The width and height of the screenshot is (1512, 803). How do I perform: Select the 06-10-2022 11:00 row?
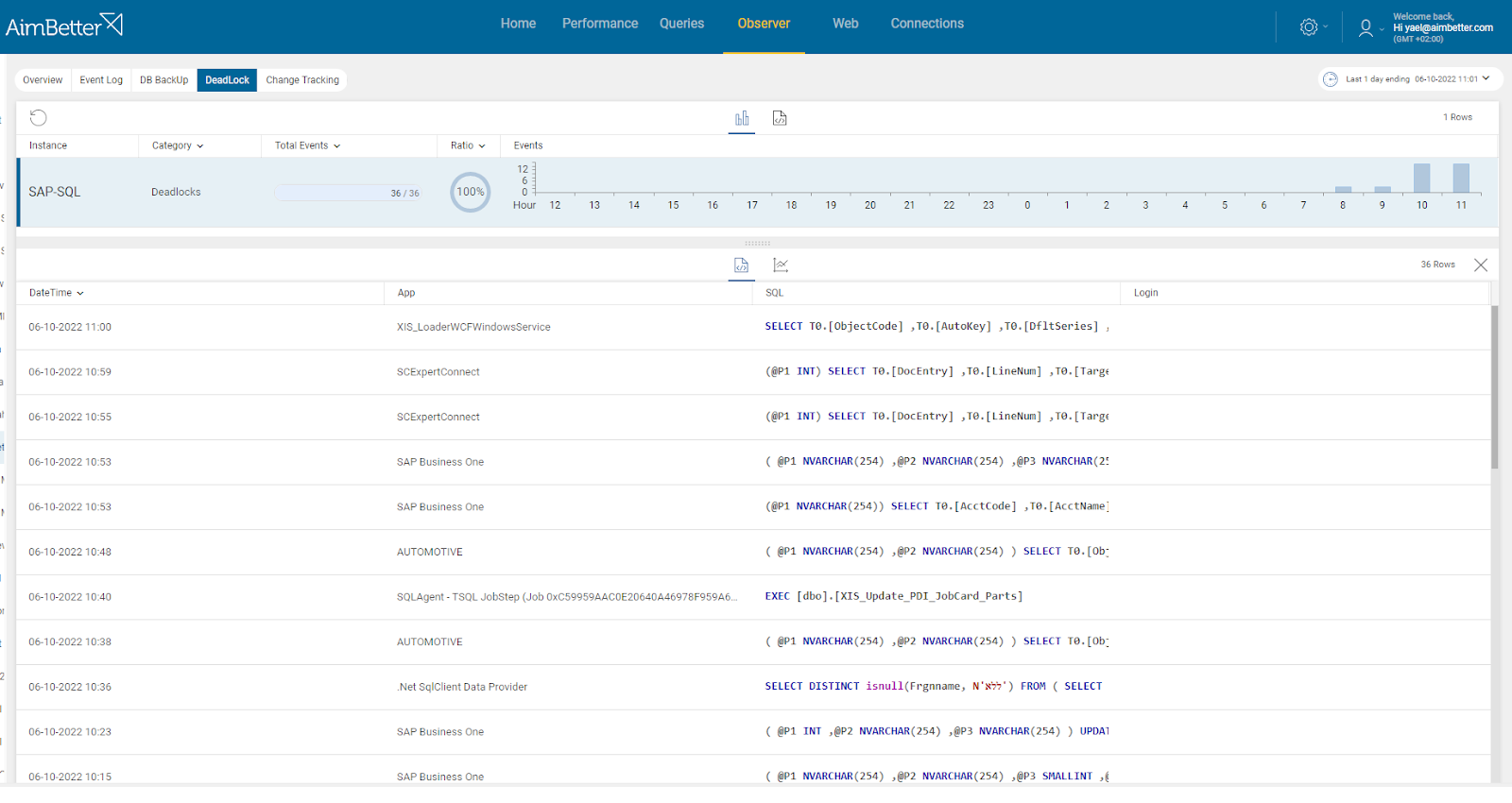tap(753, 327)
